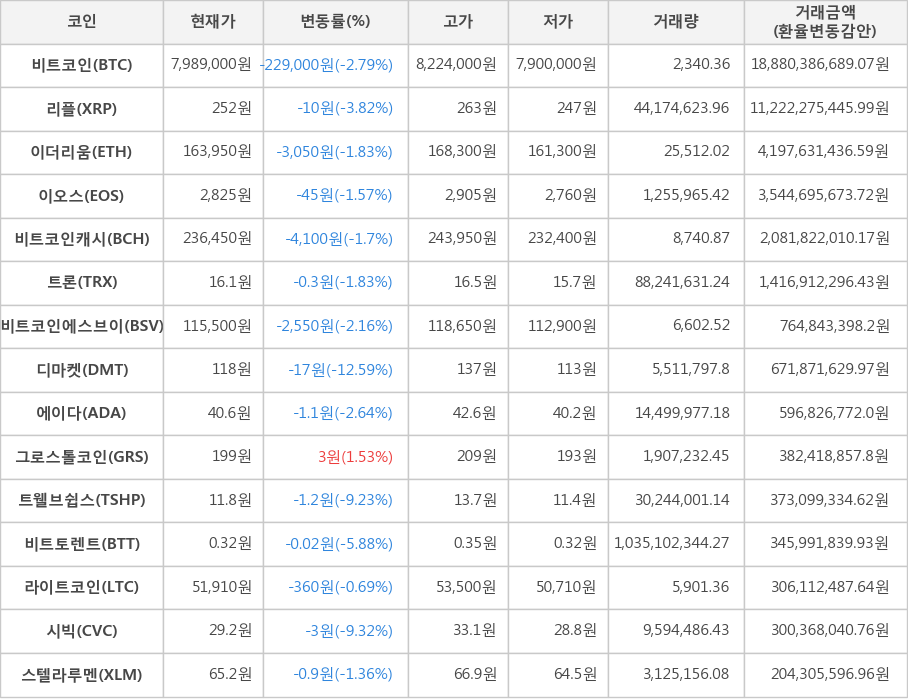Click the 거래금액 column header
The height and width of the screenshot is (700, 908).
click(x=825, y=21)
